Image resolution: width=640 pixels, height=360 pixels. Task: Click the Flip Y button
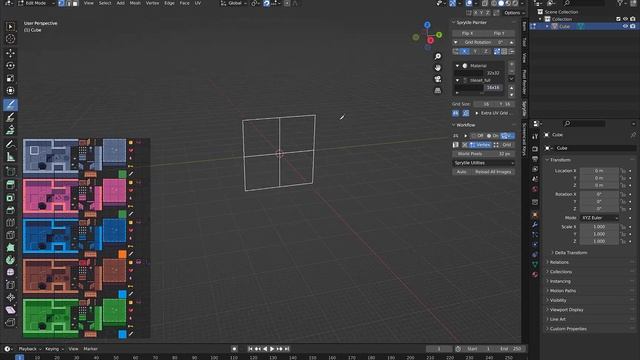(499, 33)
